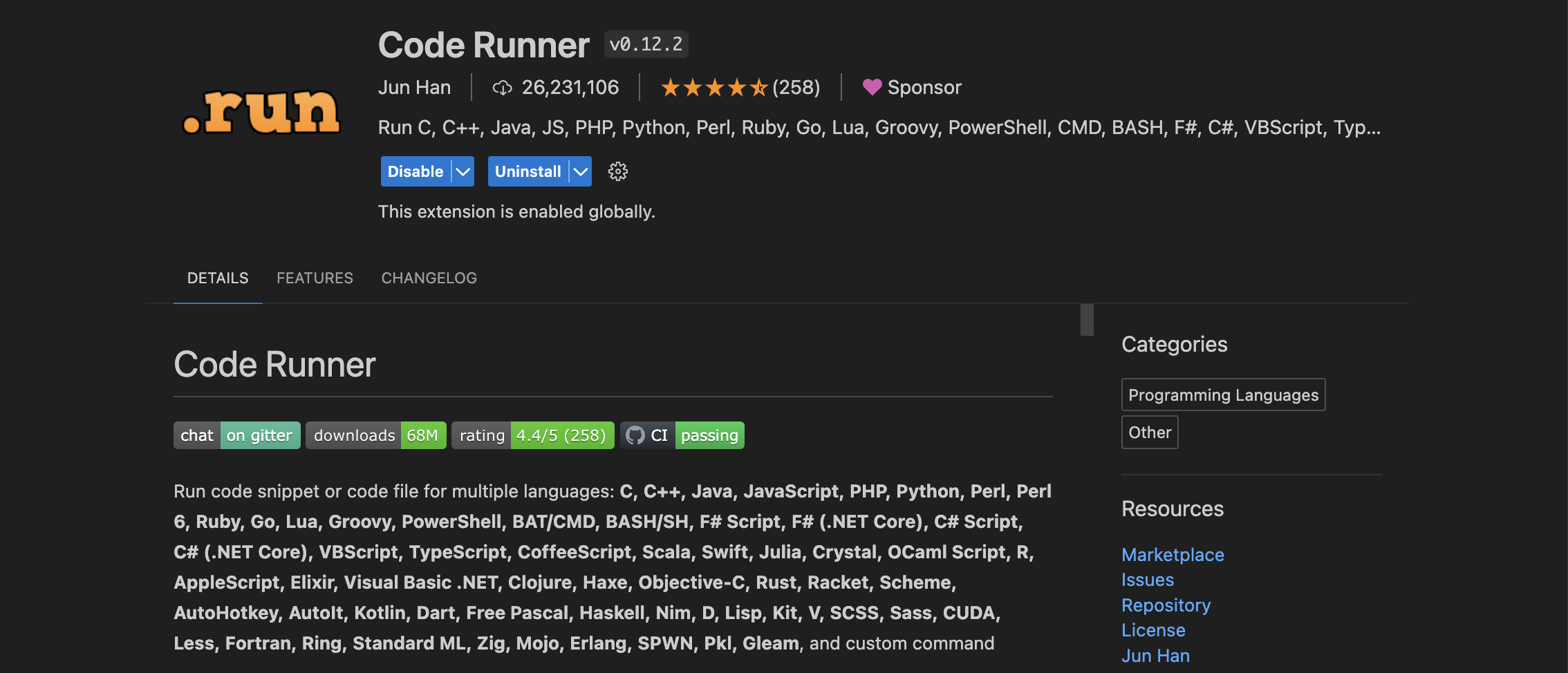Screen dimensions: 1568x673
Task: Click the 26,231,106 install count
Action: tap(570, 88)
